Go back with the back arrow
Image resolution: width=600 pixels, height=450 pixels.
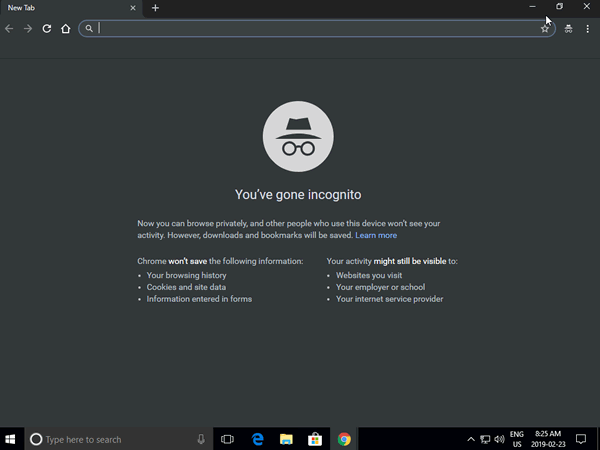9,29
